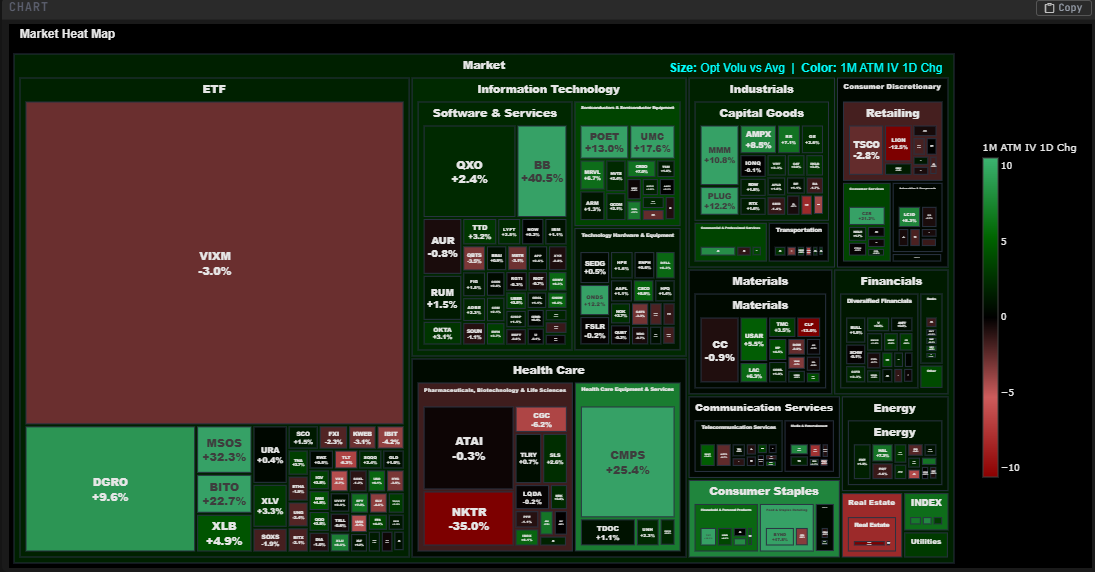Select the VIXM -3.0% tile
Viewport: 1095px width, 572px height.
click(214, 263)
